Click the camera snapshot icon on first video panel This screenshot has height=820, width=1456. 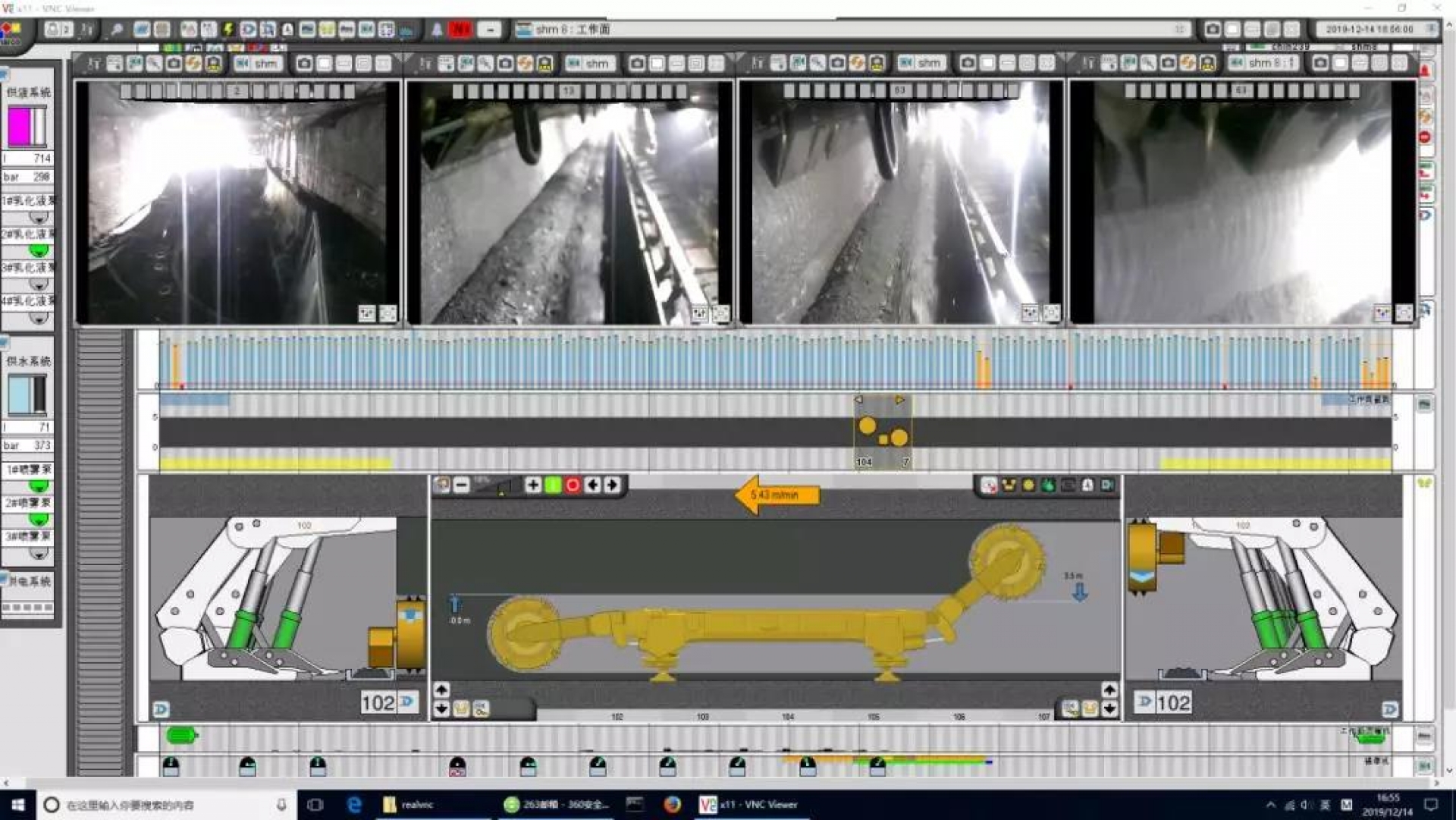[x=304, y=64]
